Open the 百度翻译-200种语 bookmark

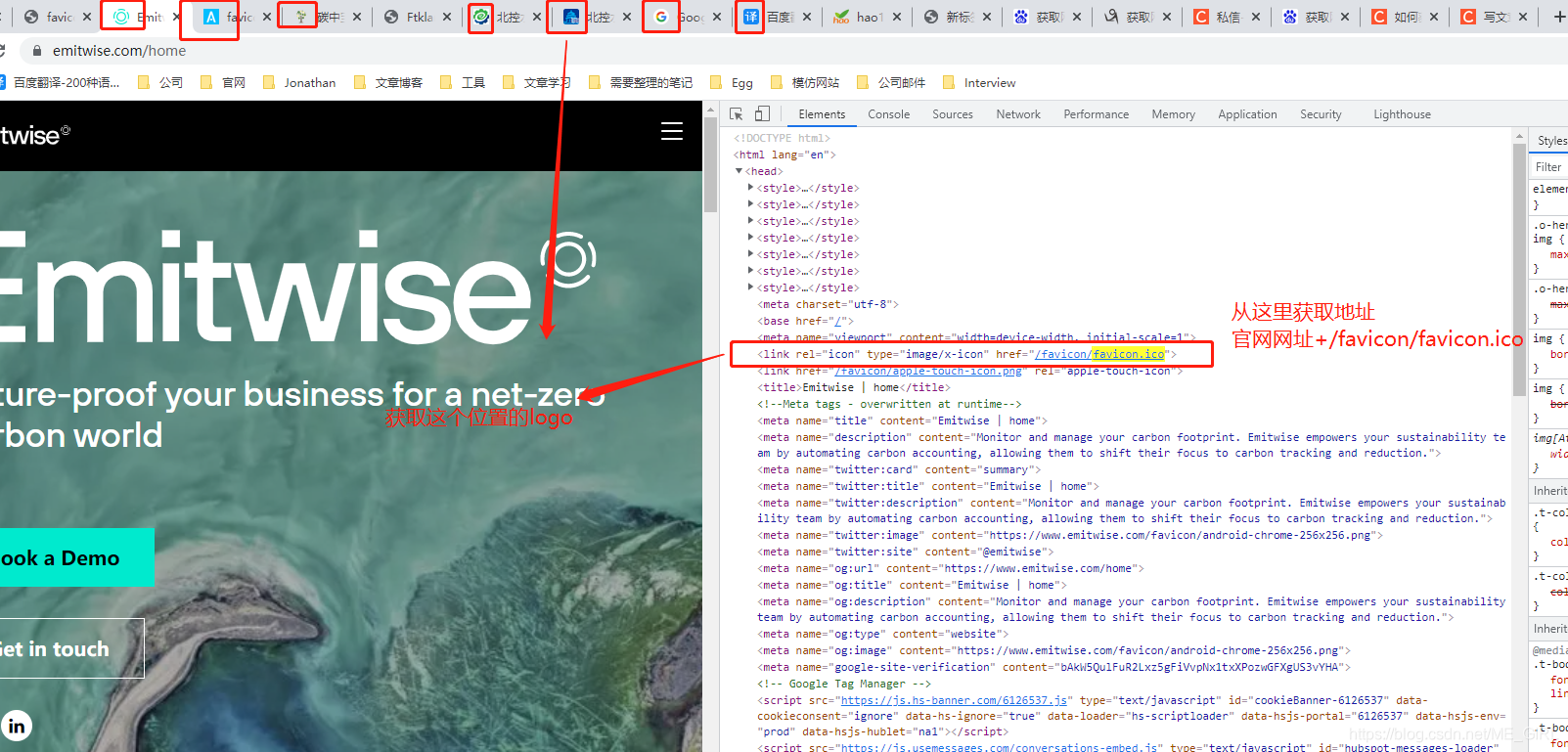pyautogui.click(x=59, y=83)
